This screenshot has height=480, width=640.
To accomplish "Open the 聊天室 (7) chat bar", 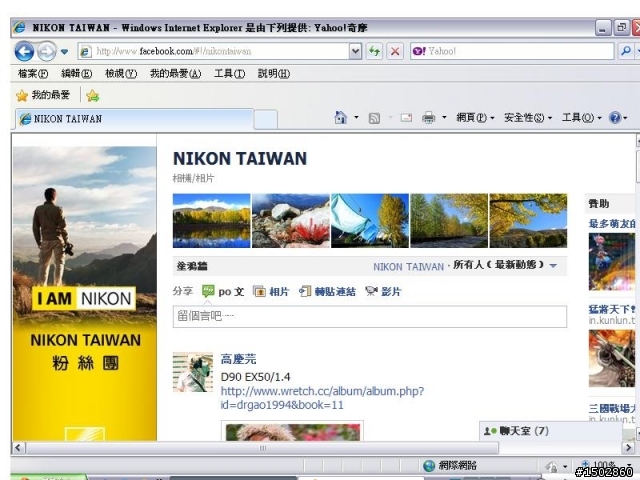I will 551,431.
